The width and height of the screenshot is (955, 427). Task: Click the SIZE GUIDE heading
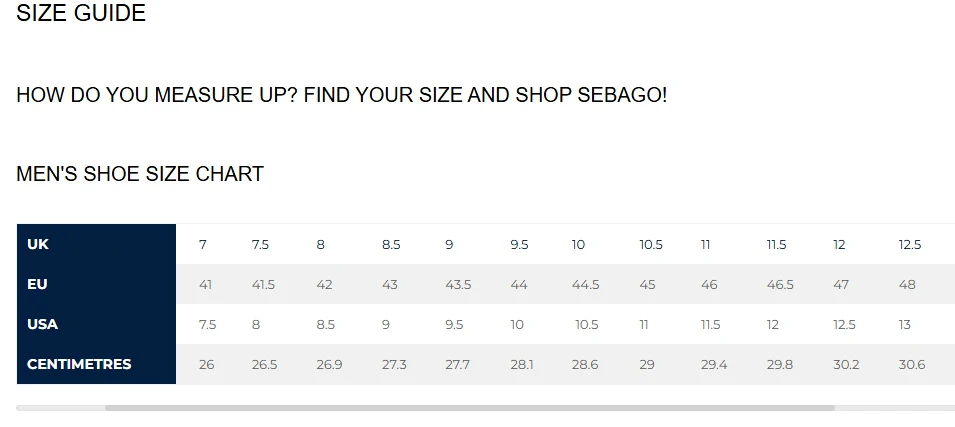coord(81,13)
